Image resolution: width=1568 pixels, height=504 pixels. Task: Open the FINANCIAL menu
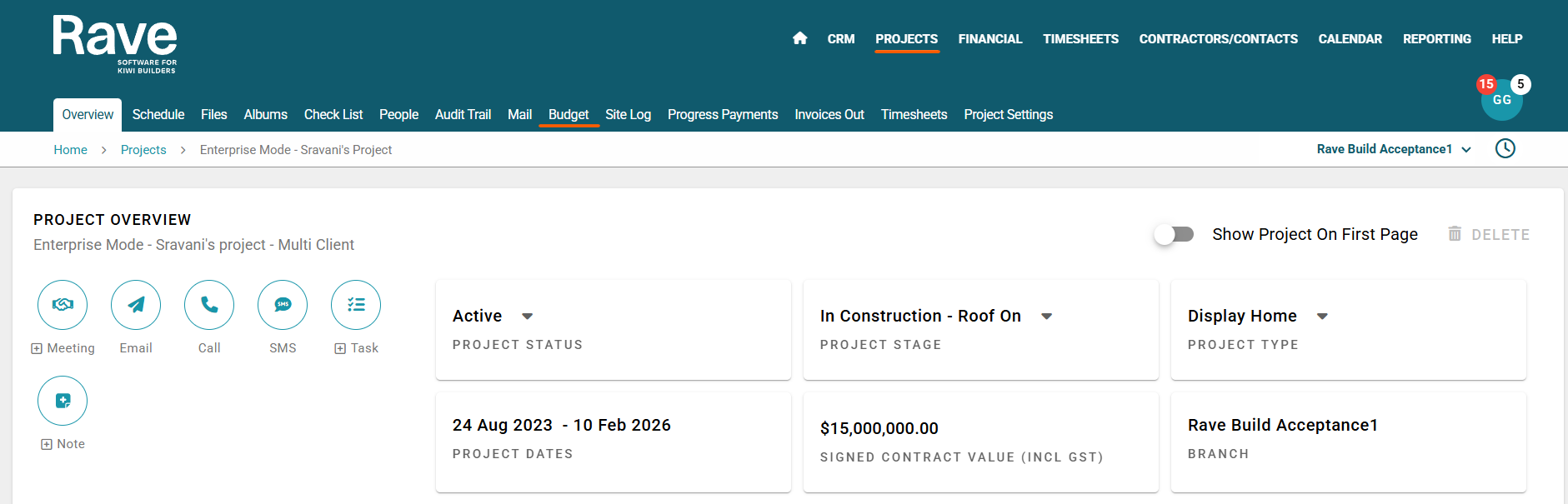(989, 39)
